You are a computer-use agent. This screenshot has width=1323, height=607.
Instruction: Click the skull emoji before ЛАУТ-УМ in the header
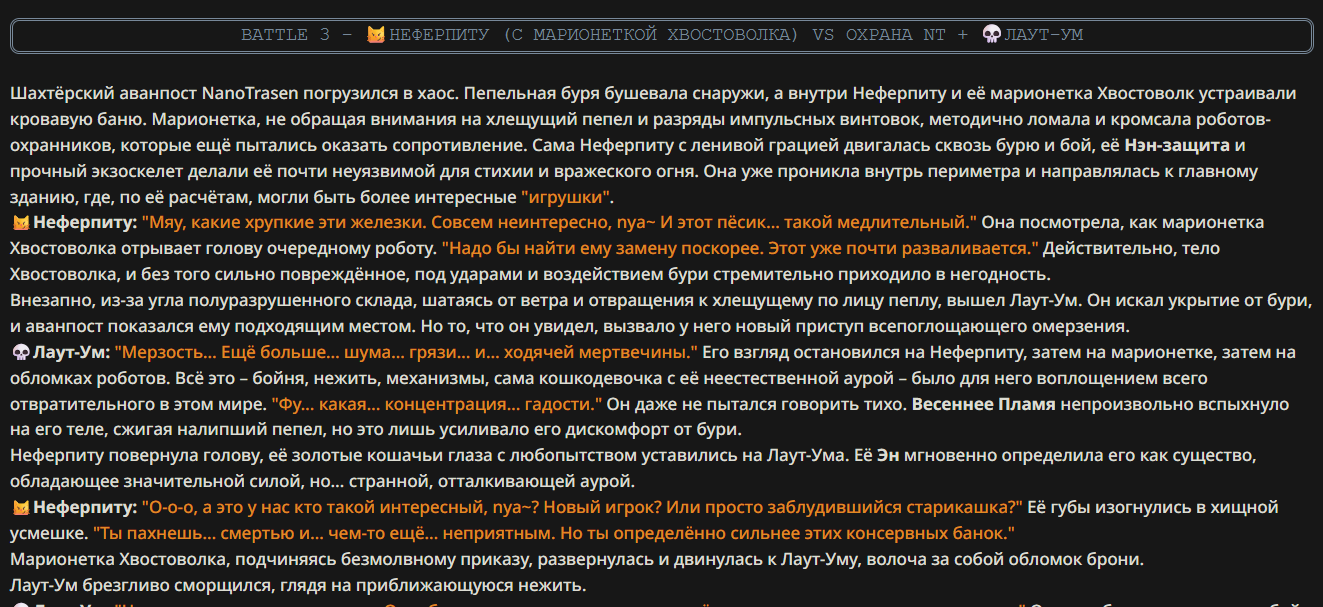point(991,35)
